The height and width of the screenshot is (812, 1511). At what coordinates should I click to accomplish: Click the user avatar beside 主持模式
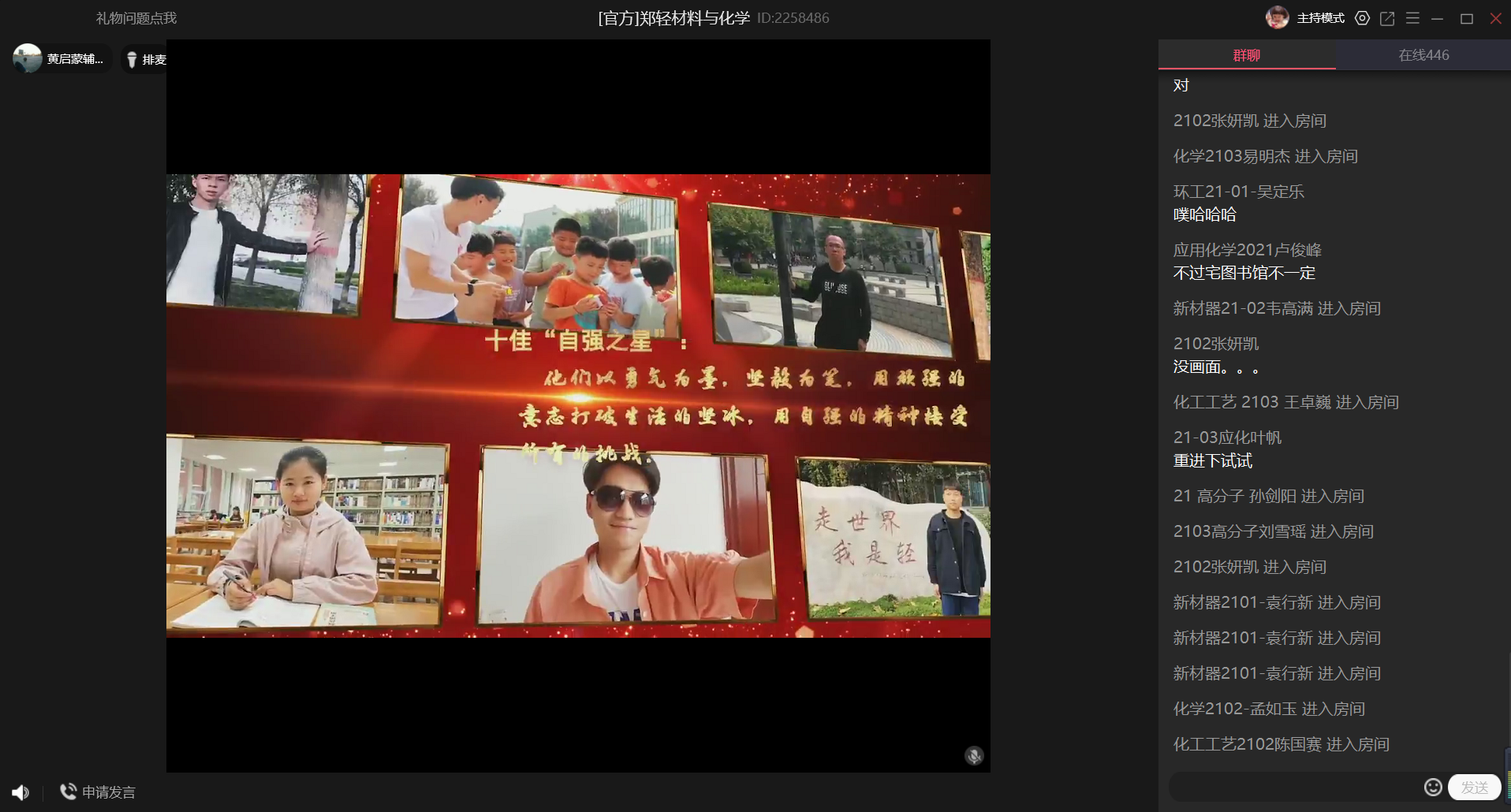pyautogui.click(x=1277, y=17)
